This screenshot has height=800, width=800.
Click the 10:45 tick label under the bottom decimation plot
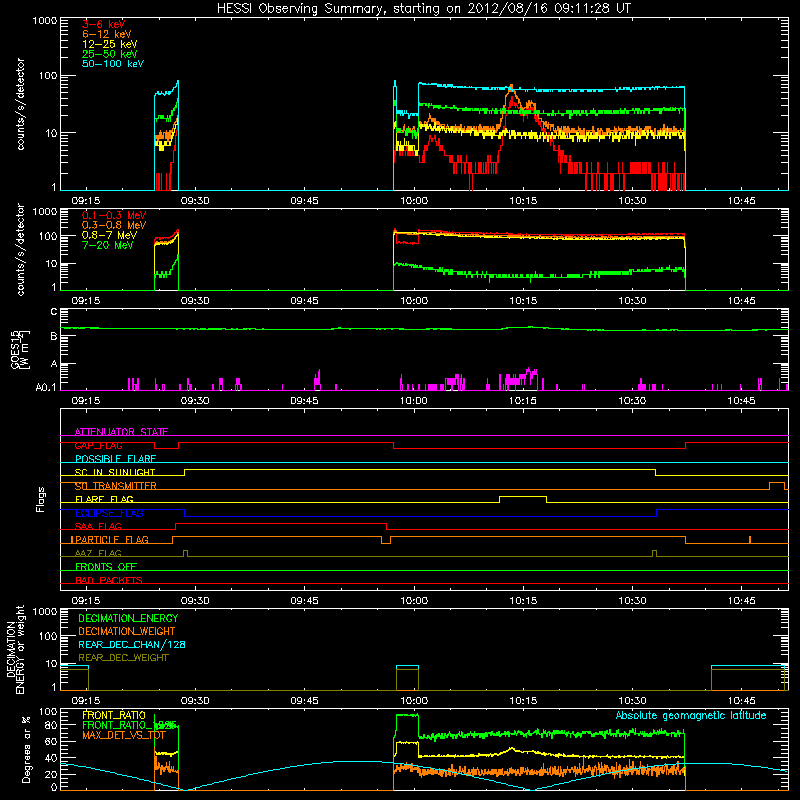(x=741, y=701)
